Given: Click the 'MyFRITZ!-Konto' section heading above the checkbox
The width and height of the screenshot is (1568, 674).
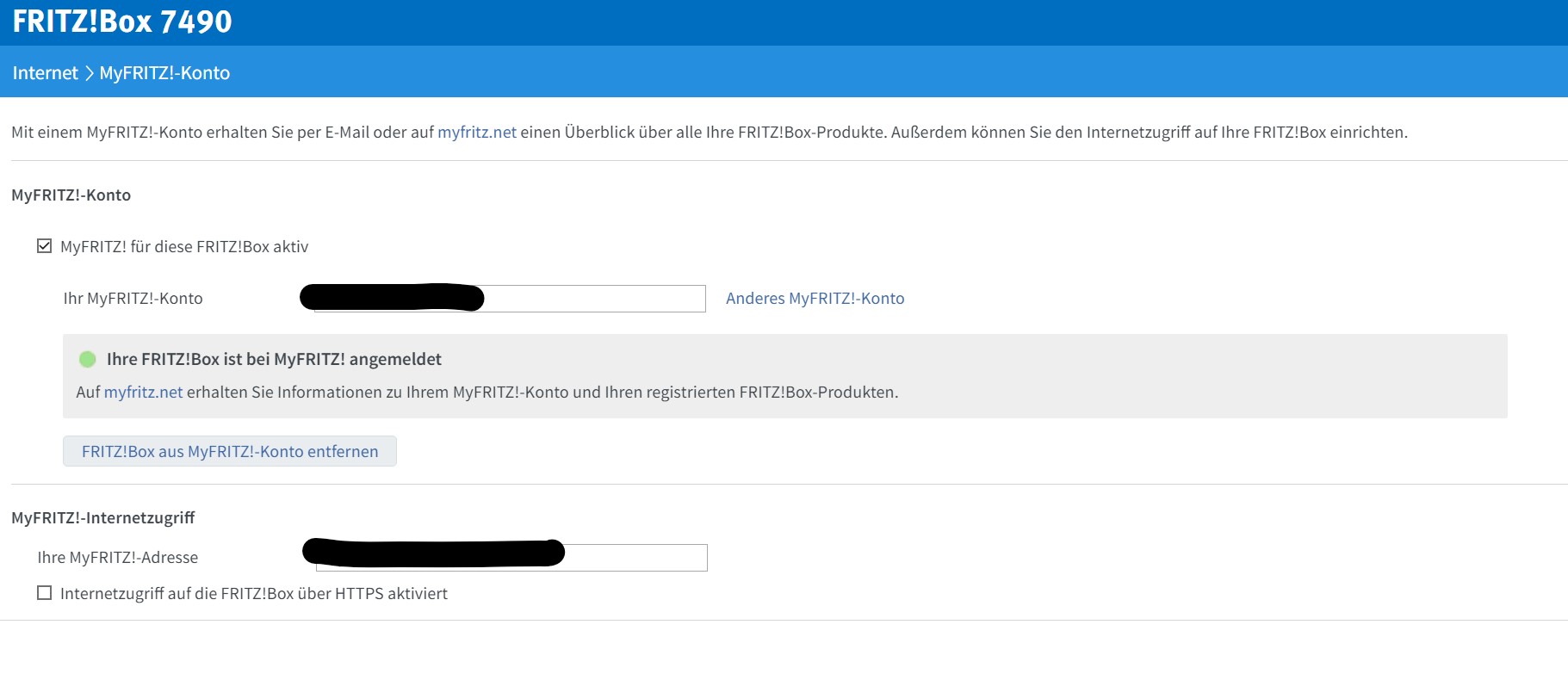Looking at the screenshot, I should [x=71, y=195].
